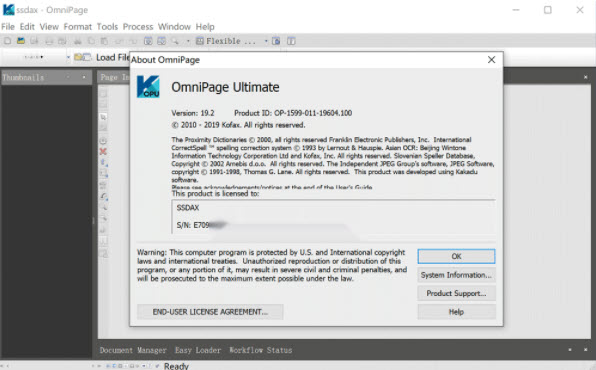Click the OmniPage icon in the title bar
Viewport: 596px width, 370px height.
pyautogui.click(x=8, y=10)
